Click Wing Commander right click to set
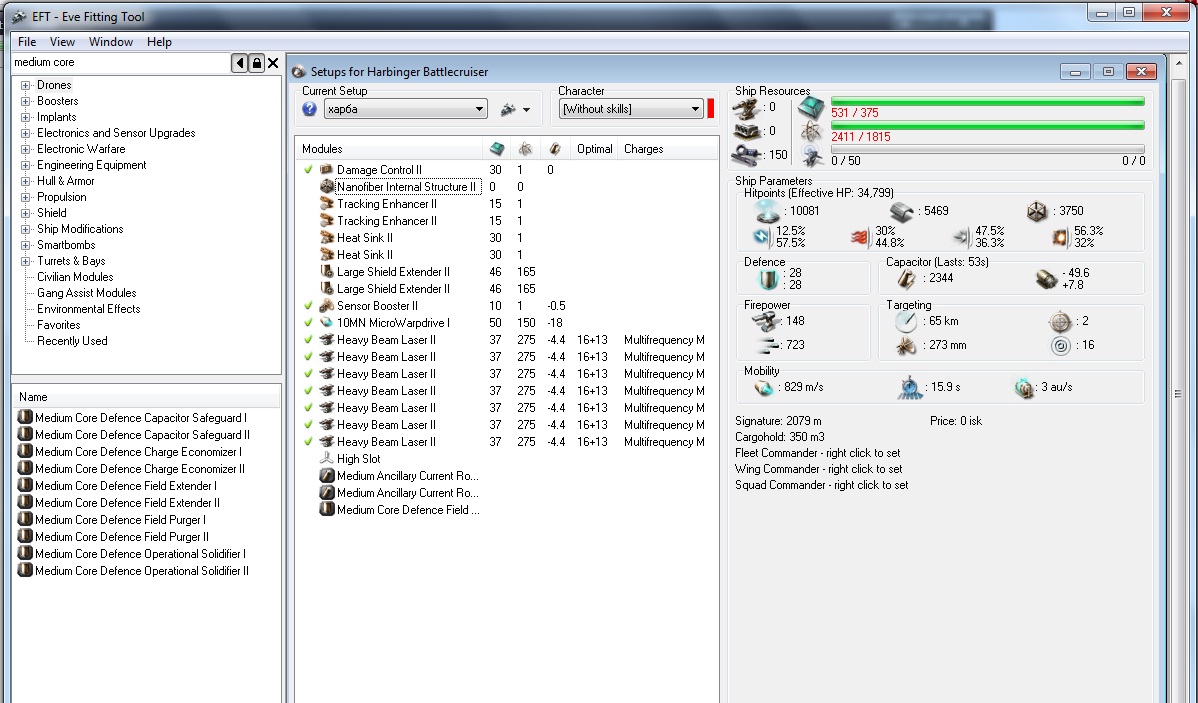 click(x=818, y=469)
